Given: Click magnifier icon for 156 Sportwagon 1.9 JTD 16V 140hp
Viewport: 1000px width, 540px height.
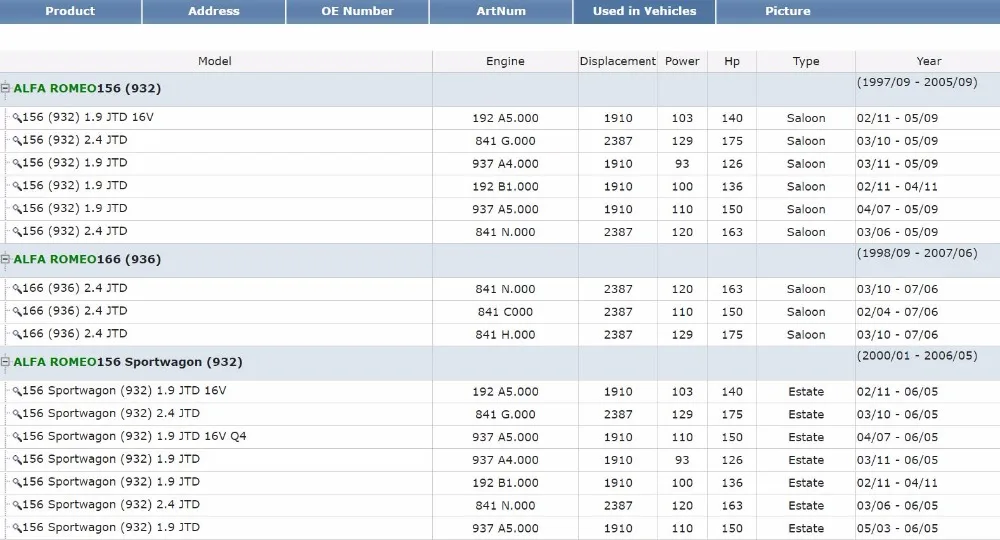Looking at the screenshot, I should 17,391.
